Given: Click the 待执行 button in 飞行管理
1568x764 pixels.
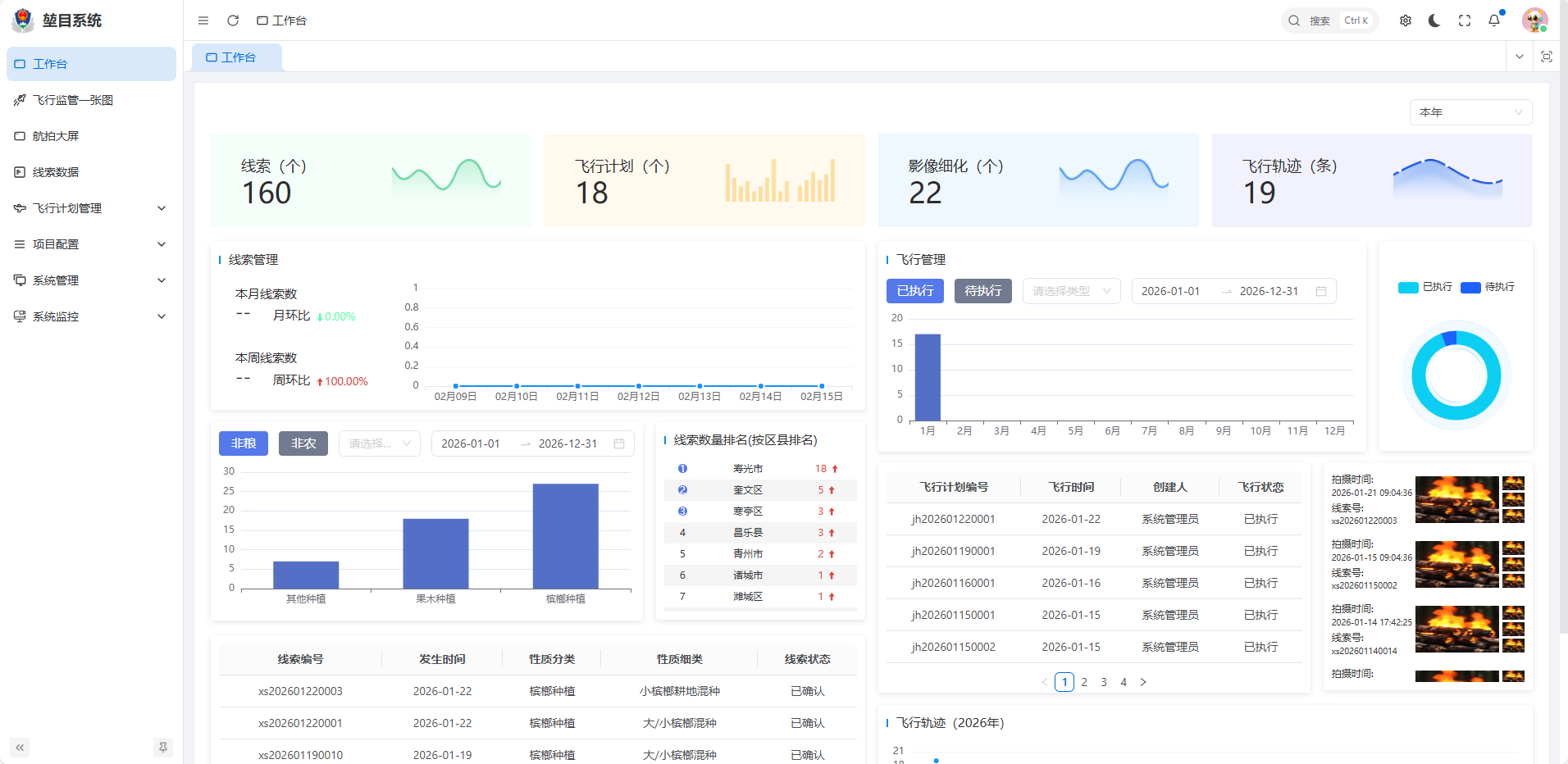Looking at the screenshot, I should [x=982, y=291].
